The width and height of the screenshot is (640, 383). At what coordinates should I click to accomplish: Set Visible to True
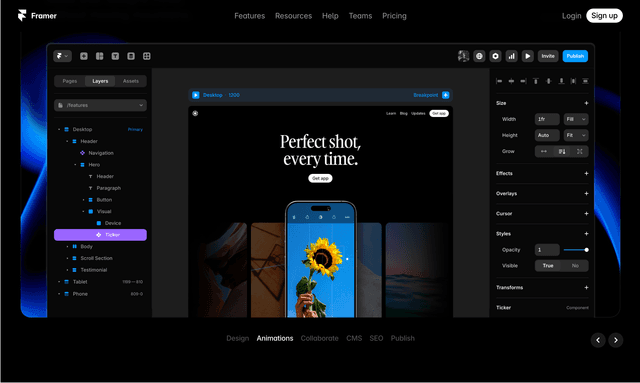click(x=548, y=265)
